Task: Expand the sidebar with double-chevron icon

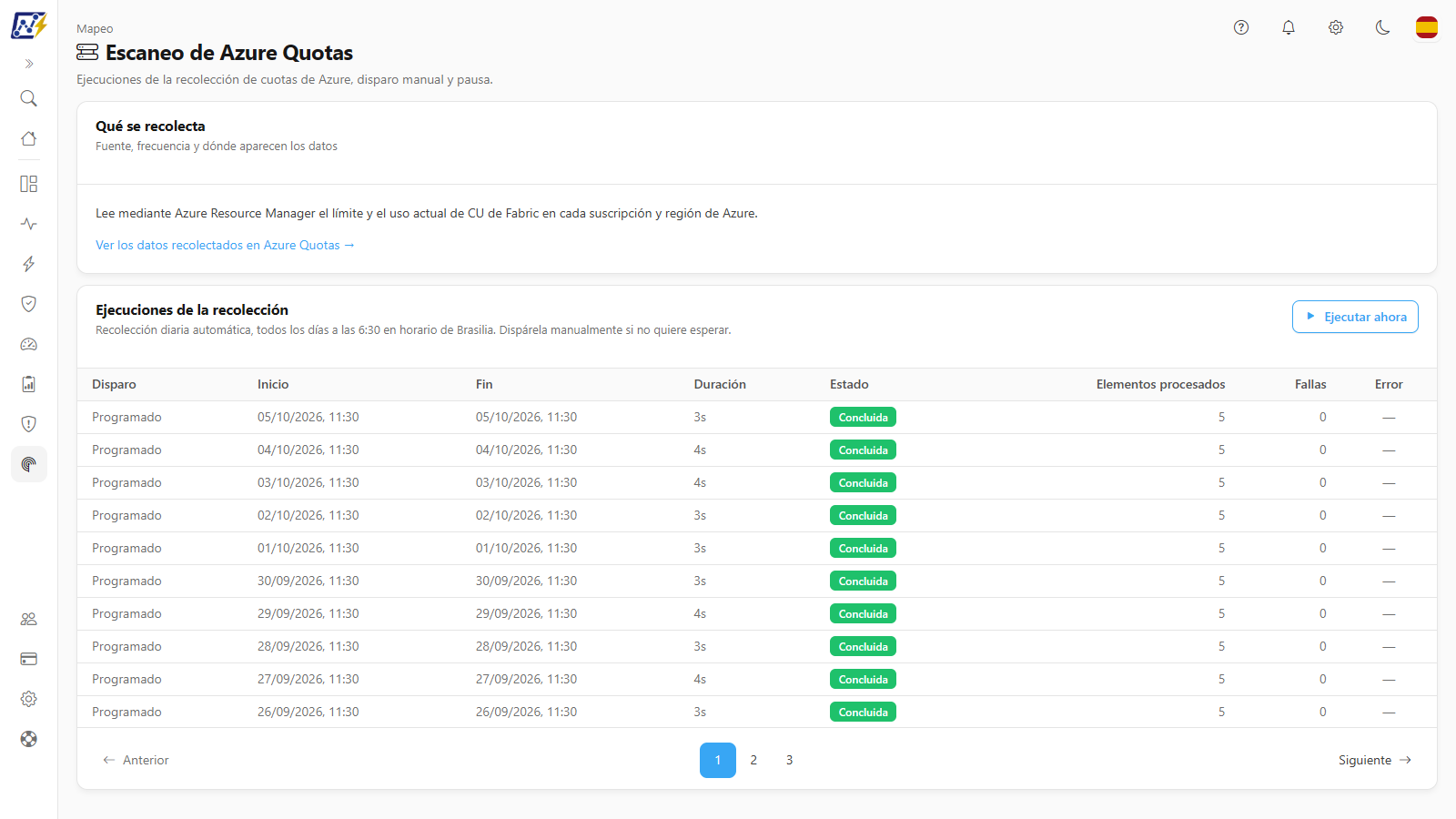Action: click(x=29, y=64)
